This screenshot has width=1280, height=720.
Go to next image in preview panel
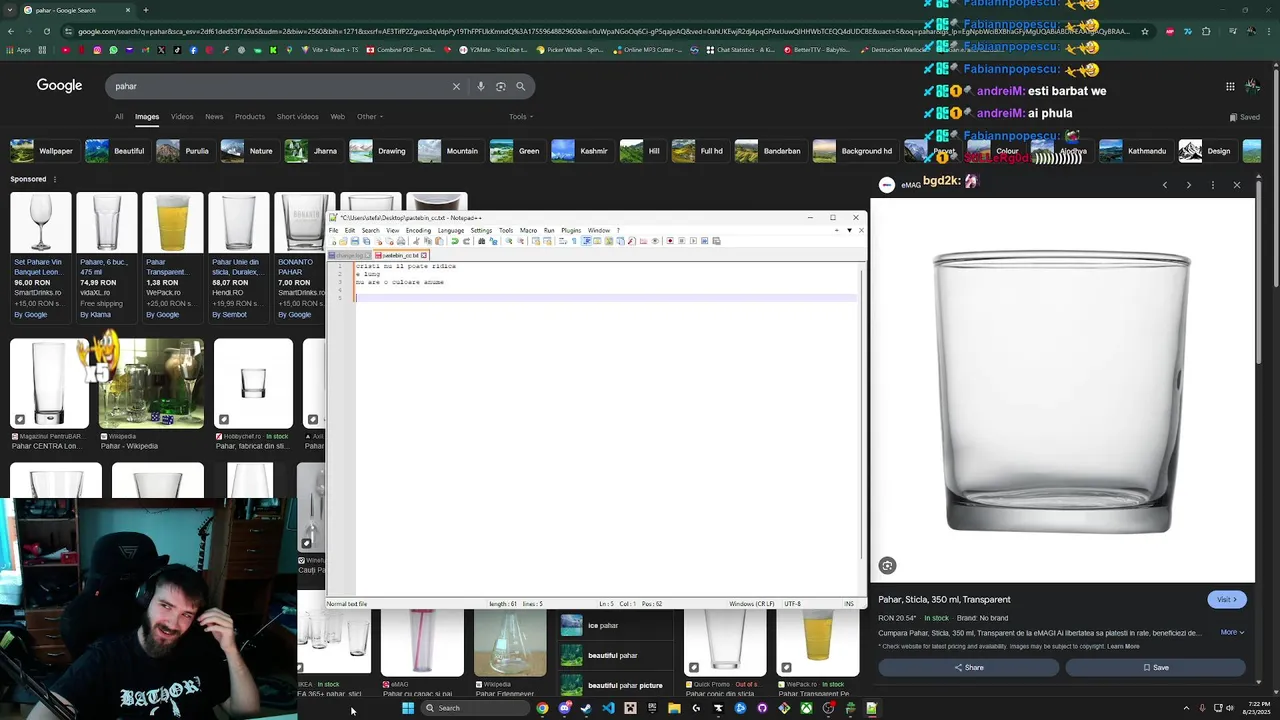point(1188,185)
